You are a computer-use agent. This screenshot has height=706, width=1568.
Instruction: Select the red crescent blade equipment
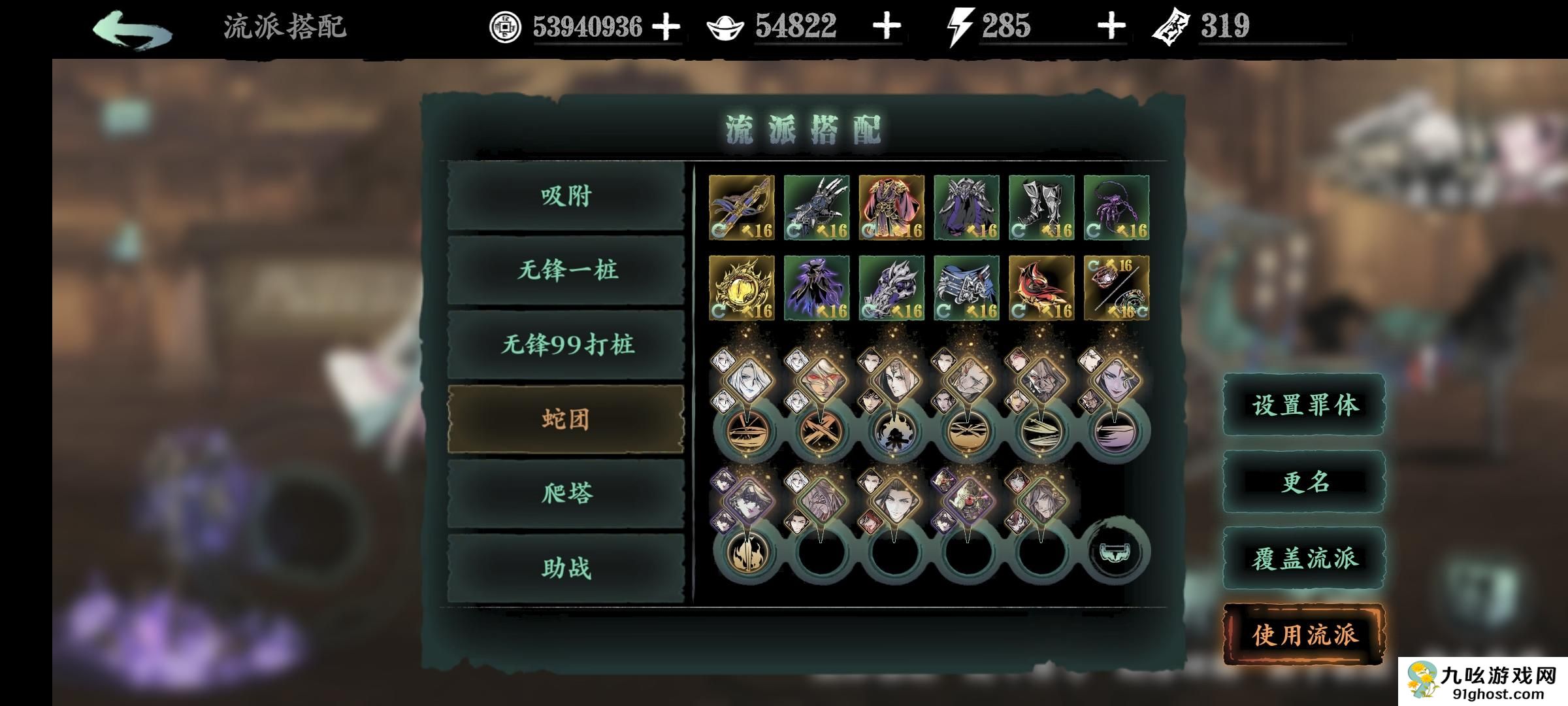coord(1041,288)
